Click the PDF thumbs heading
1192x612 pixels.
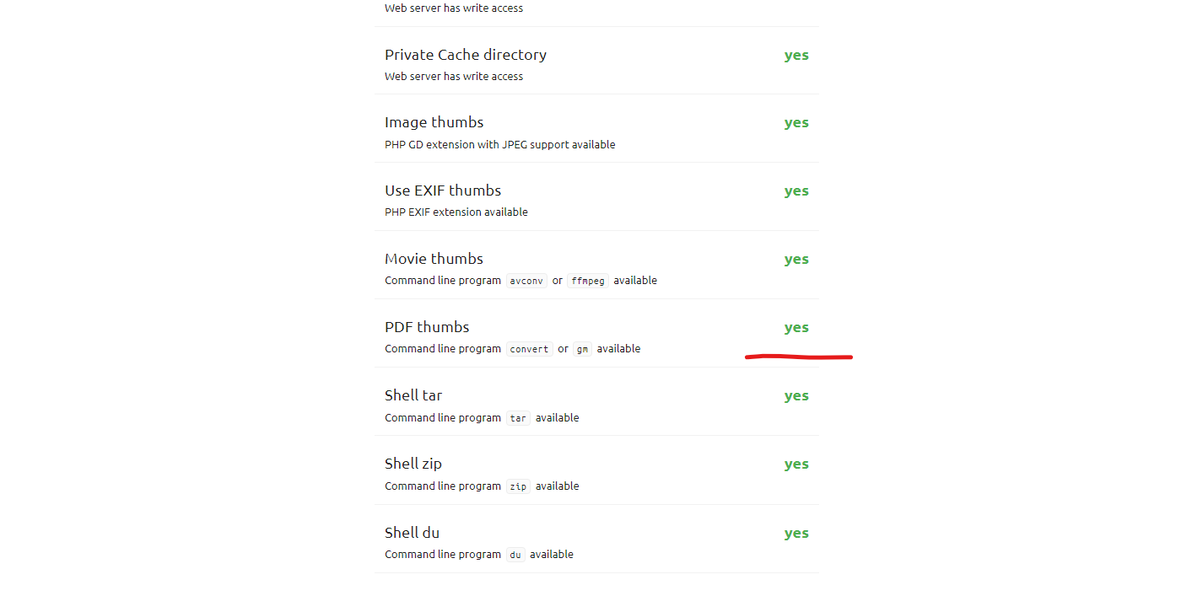426,328
